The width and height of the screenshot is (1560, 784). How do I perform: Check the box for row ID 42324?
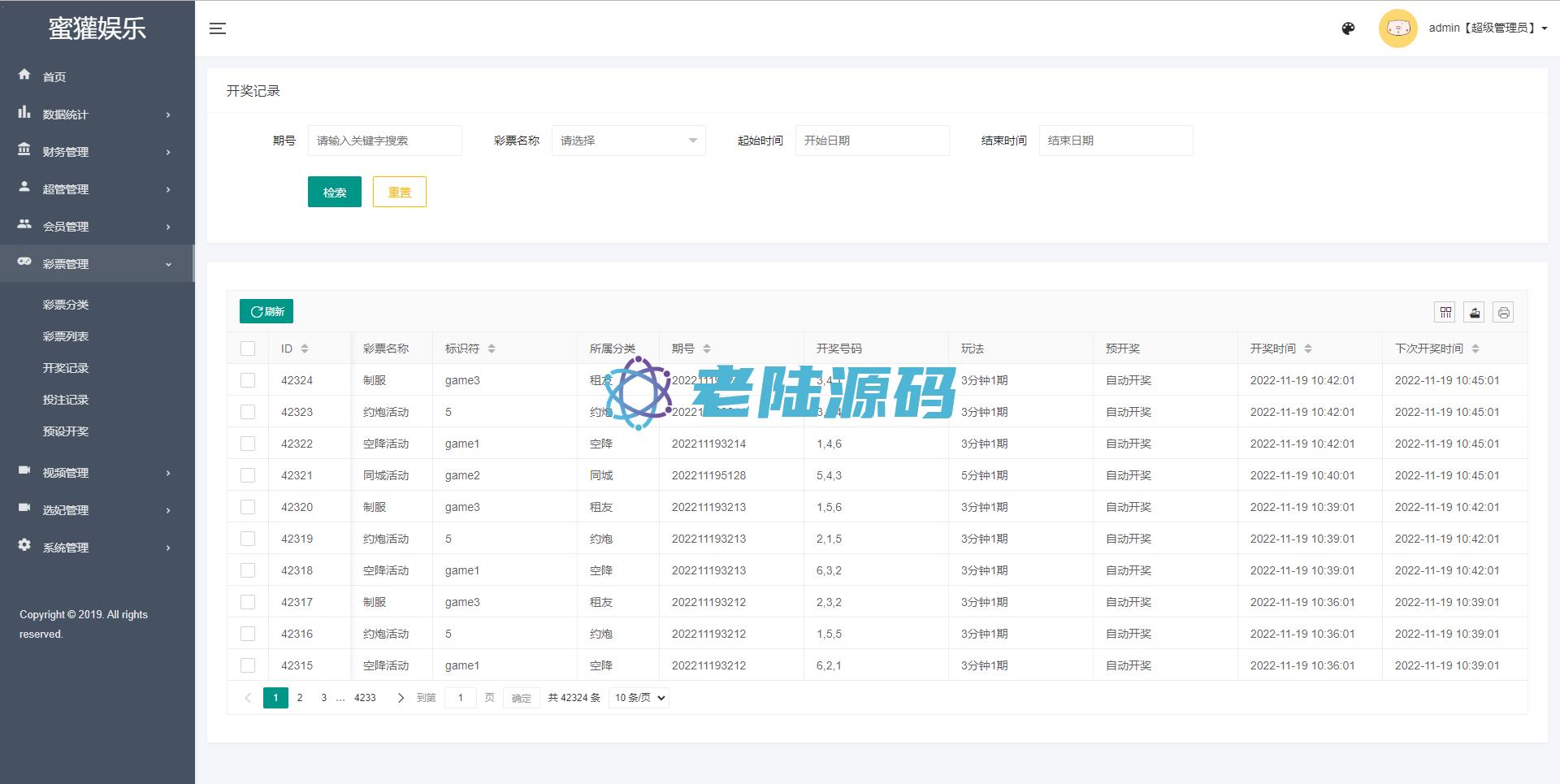(x=248, y=380)
